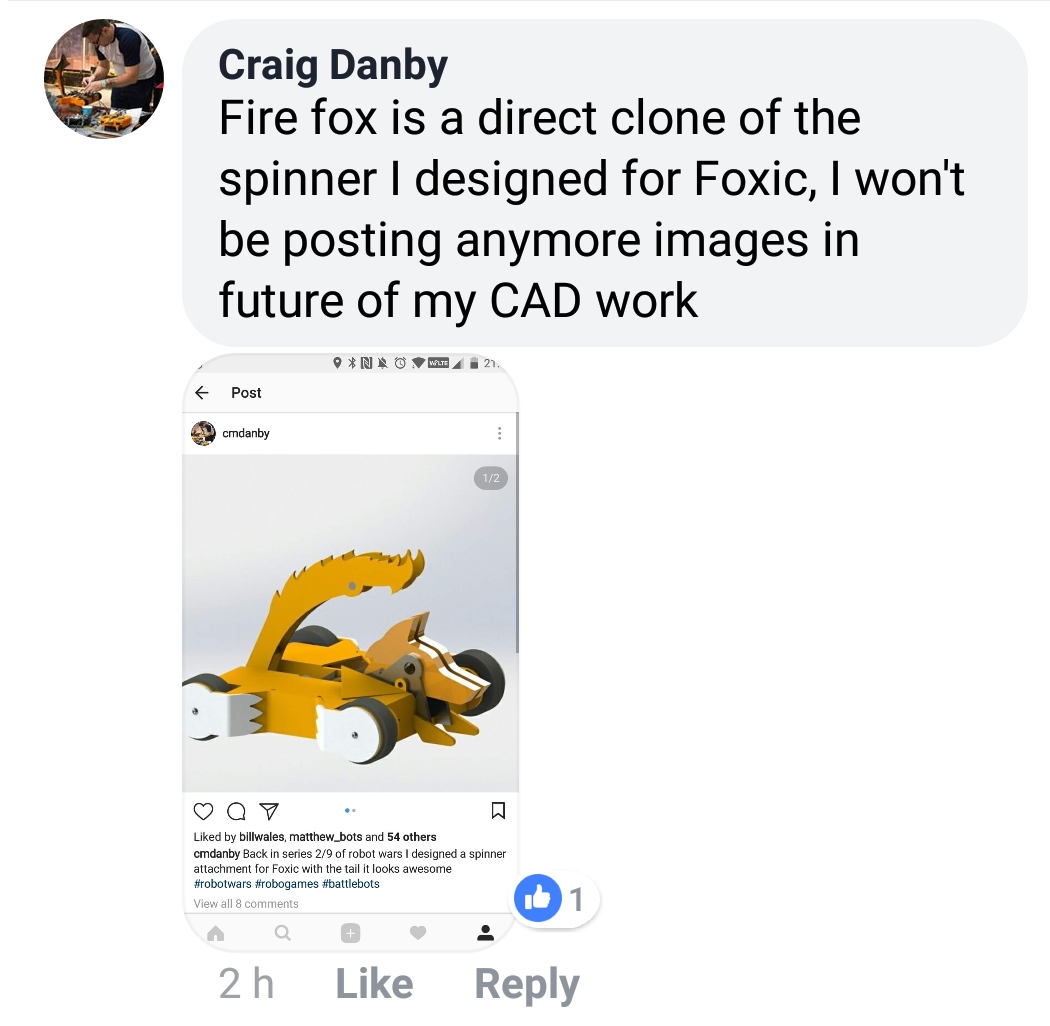This screenshot has height=1026, width=1050.
Task: Tap the home tab icon
Action: coord(216,933)
